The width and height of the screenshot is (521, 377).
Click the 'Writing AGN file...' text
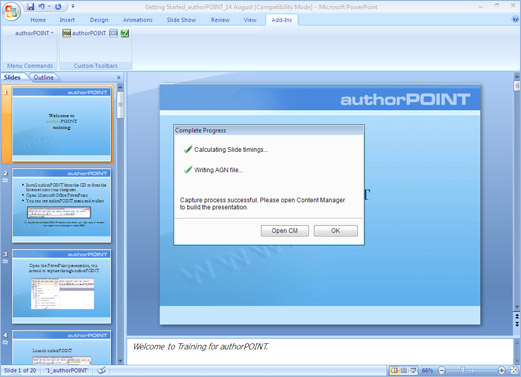click(x=219, y=170)
